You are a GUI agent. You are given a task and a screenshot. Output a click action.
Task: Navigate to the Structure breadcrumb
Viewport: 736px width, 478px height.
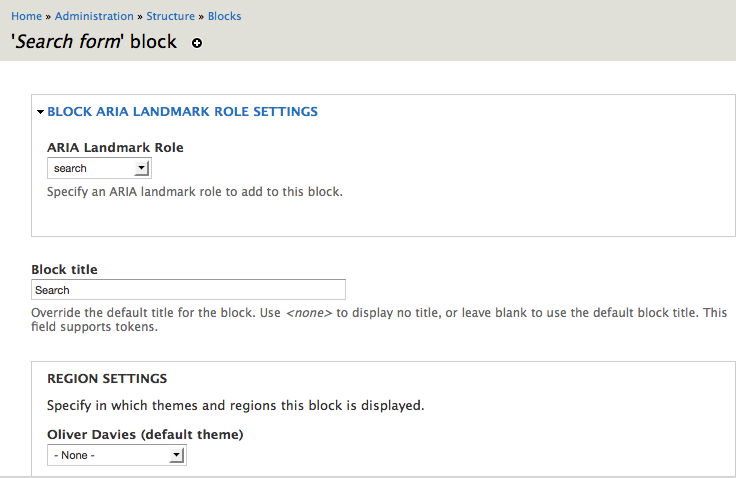tap(171, 16)
